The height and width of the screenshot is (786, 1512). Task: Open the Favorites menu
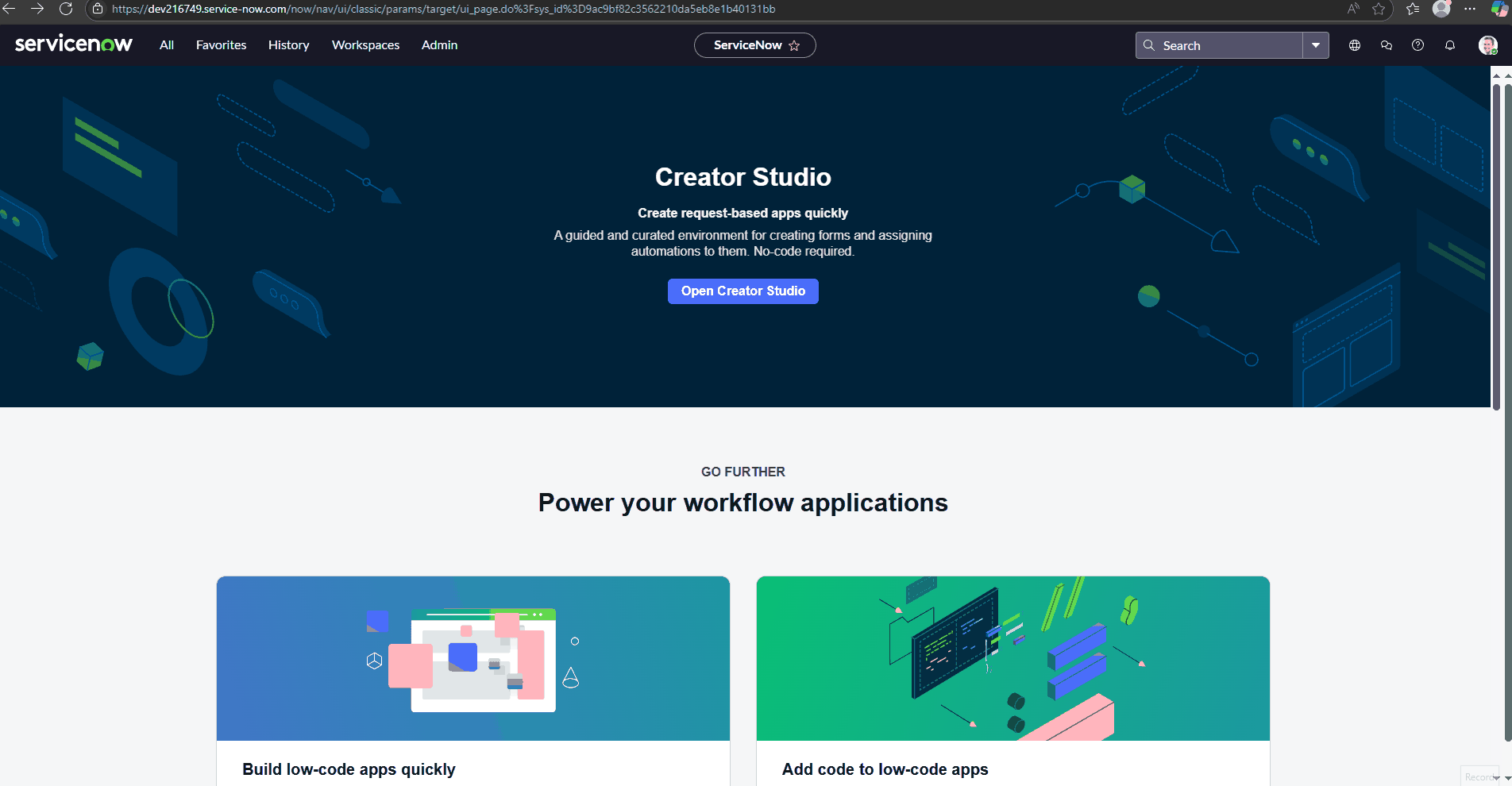pos(221,45)
